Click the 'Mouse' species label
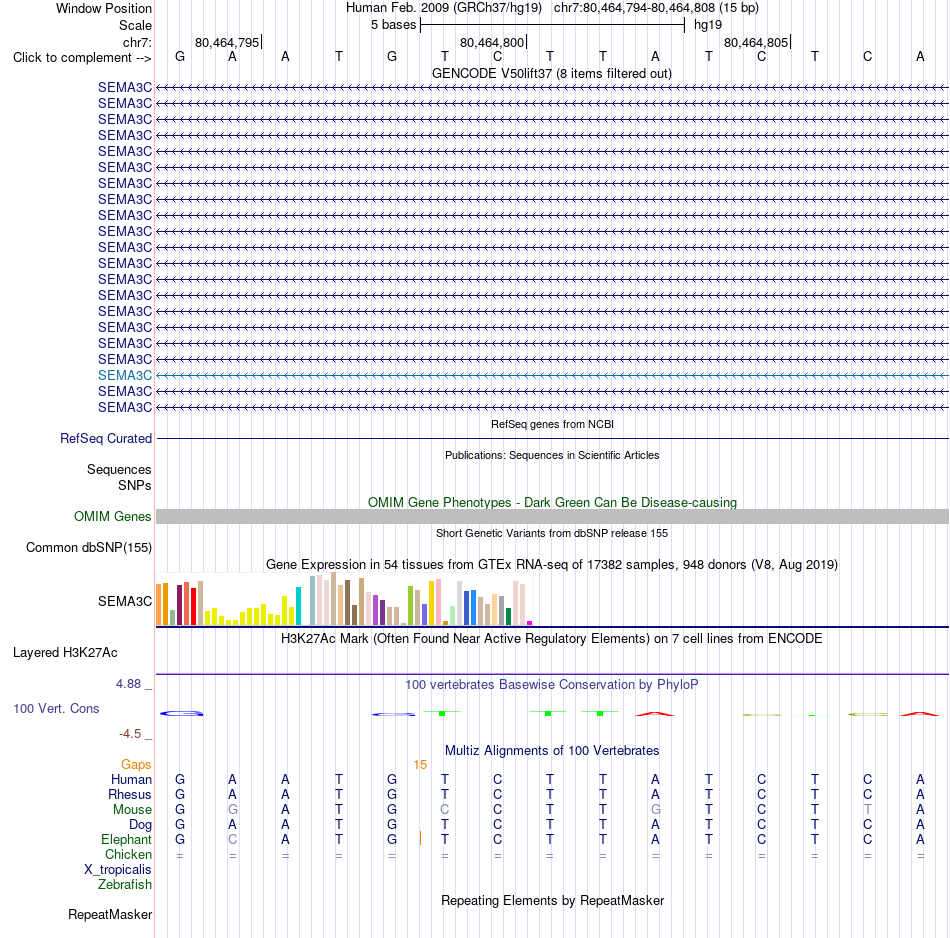The width and height of the screenshot is (950, 938). pos(132,810)
